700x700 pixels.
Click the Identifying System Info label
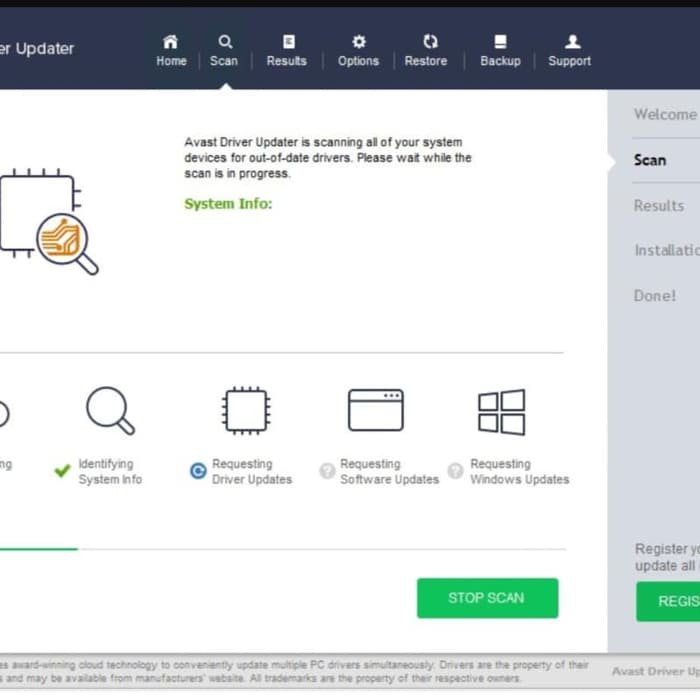110,471
